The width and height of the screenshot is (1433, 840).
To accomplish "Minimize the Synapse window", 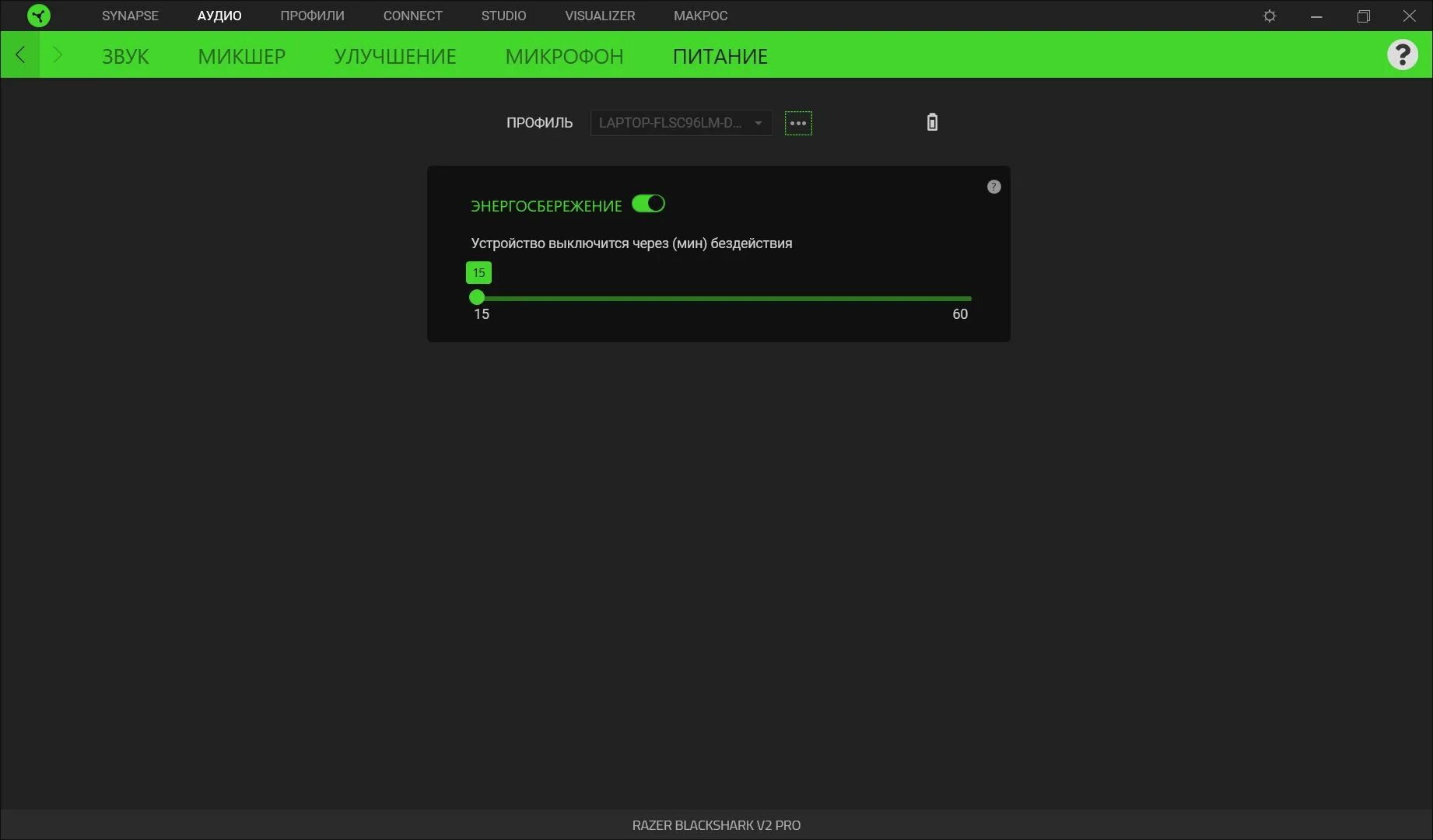I will coord(1316,16).
